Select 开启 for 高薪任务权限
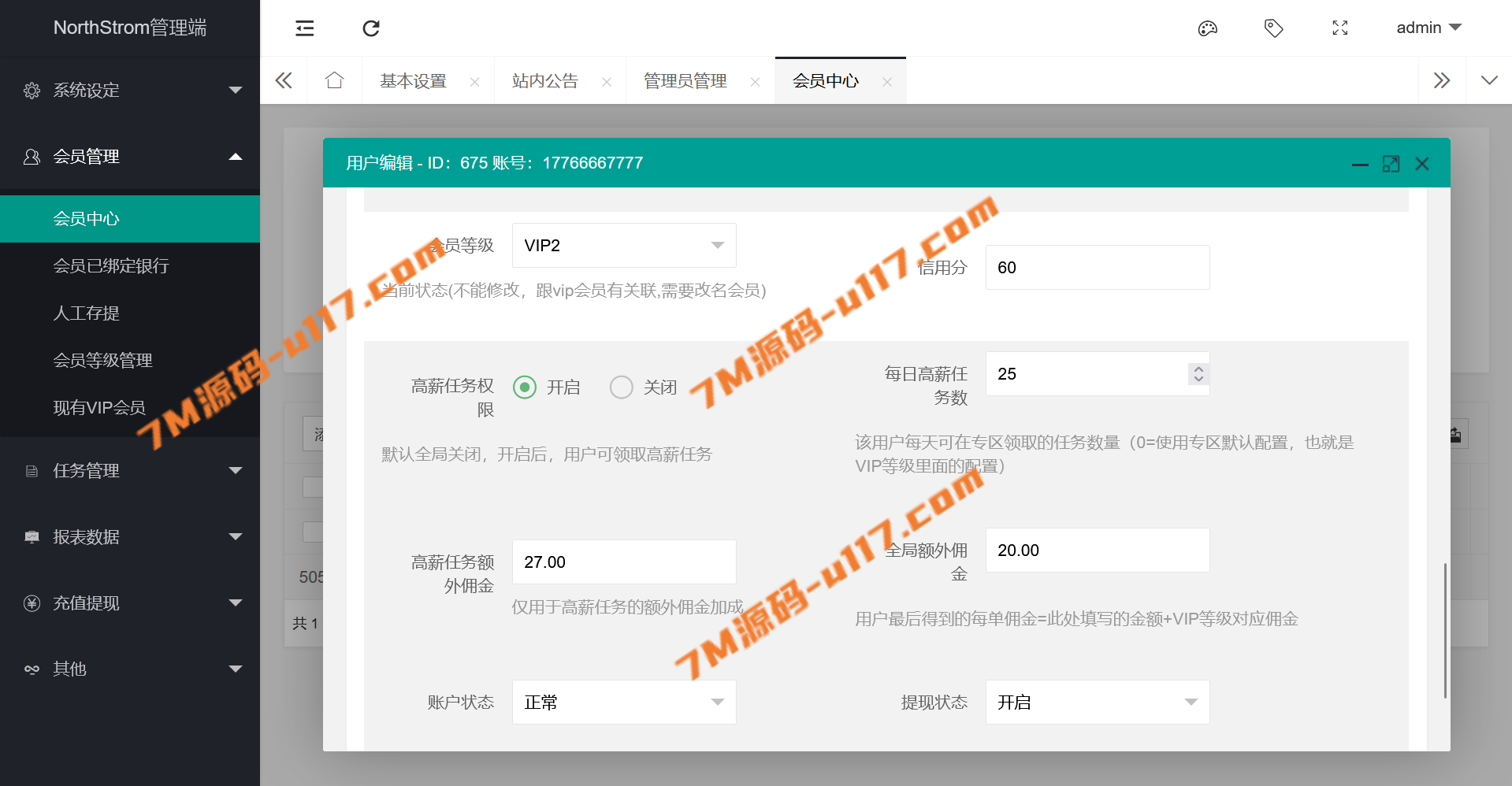Image resolution: width=1512 pixels, height=786 pixels. tap(525, 387)
